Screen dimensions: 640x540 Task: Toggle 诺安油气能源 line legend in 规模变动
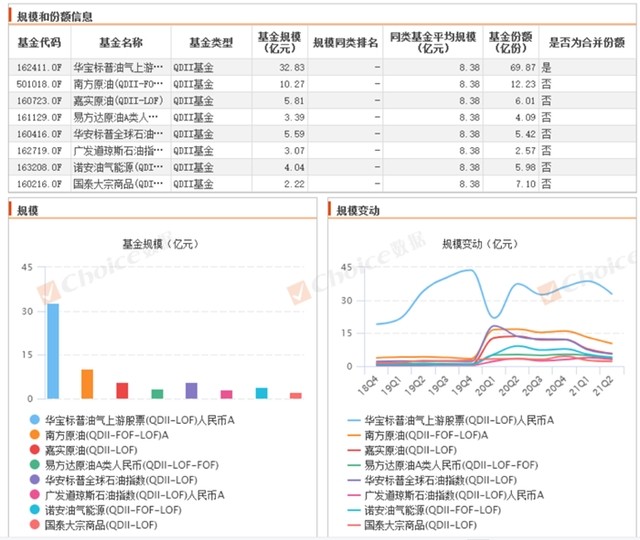point(424,510)
